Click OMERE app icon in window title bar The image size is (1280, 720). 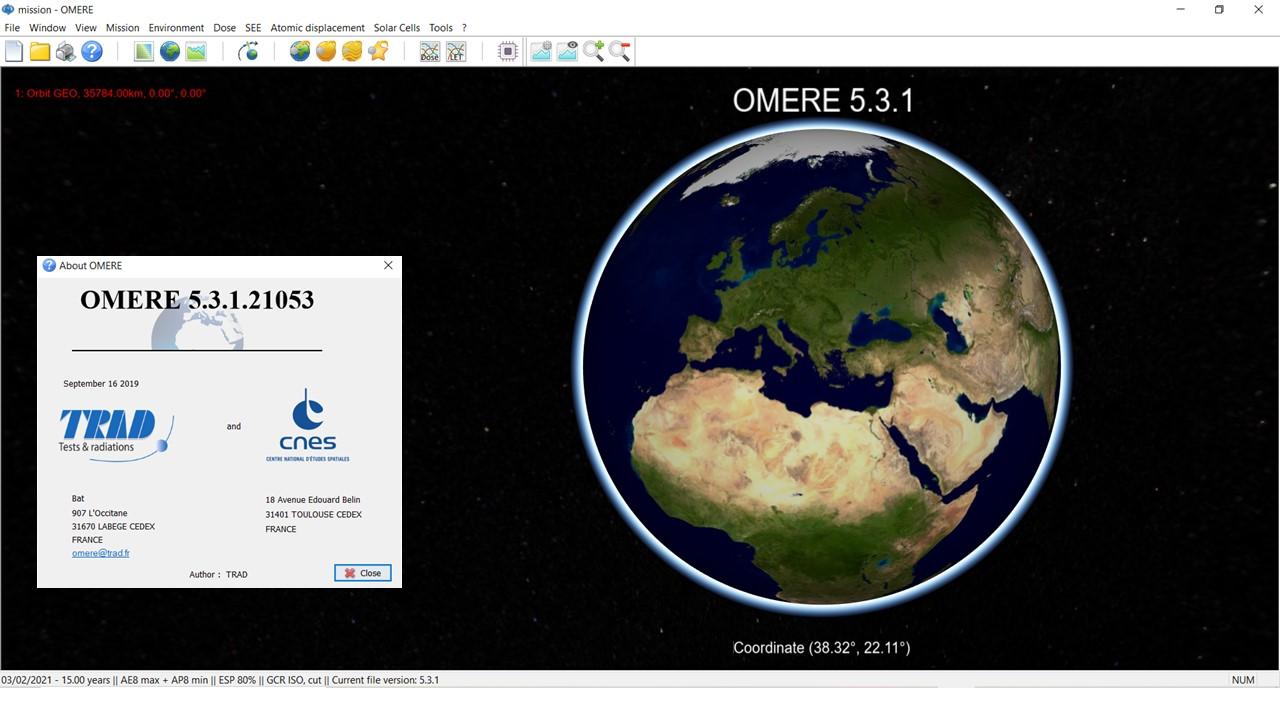pos(9,9)
